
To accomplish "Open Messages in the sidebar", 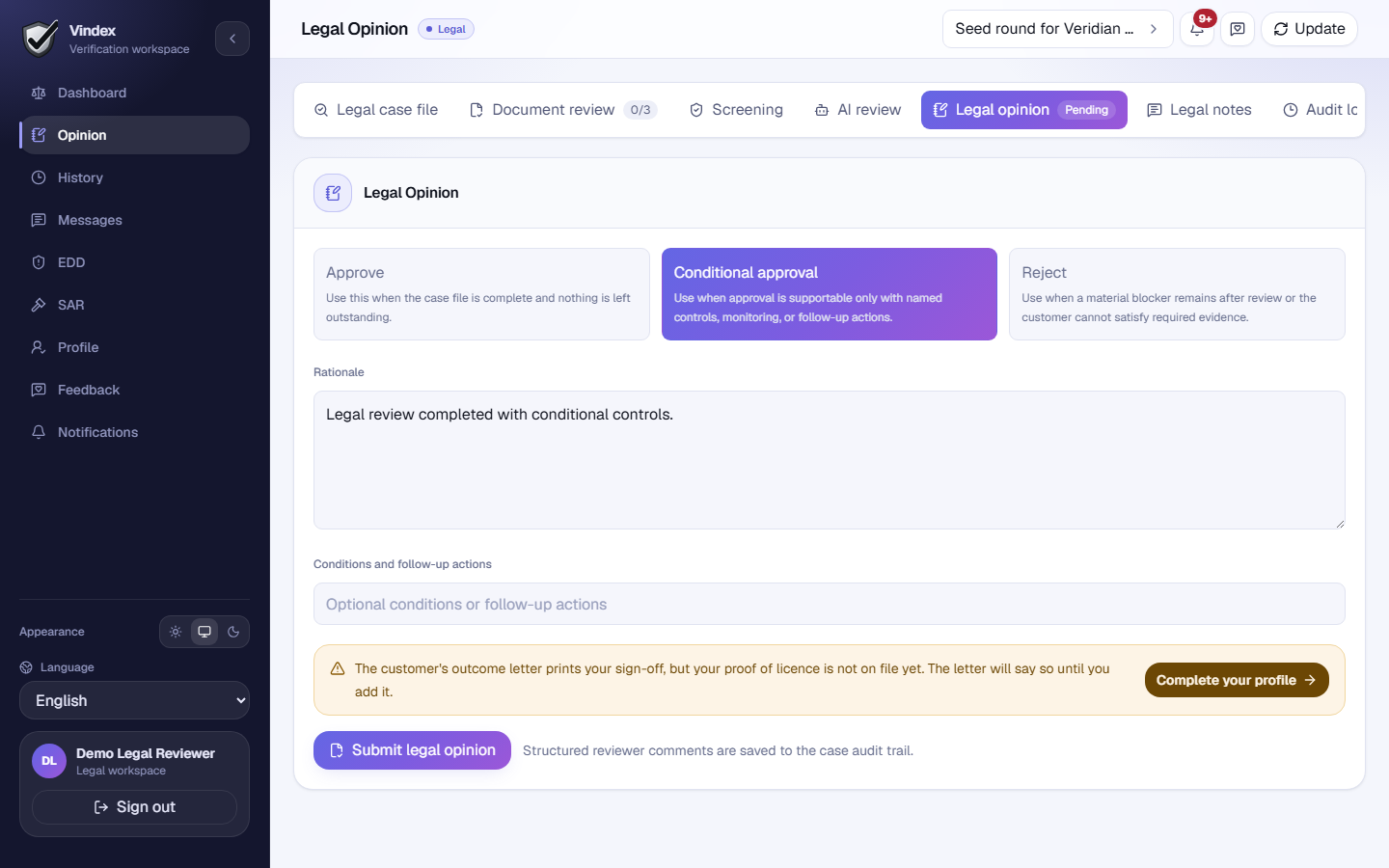I will [x=134, y=220].
